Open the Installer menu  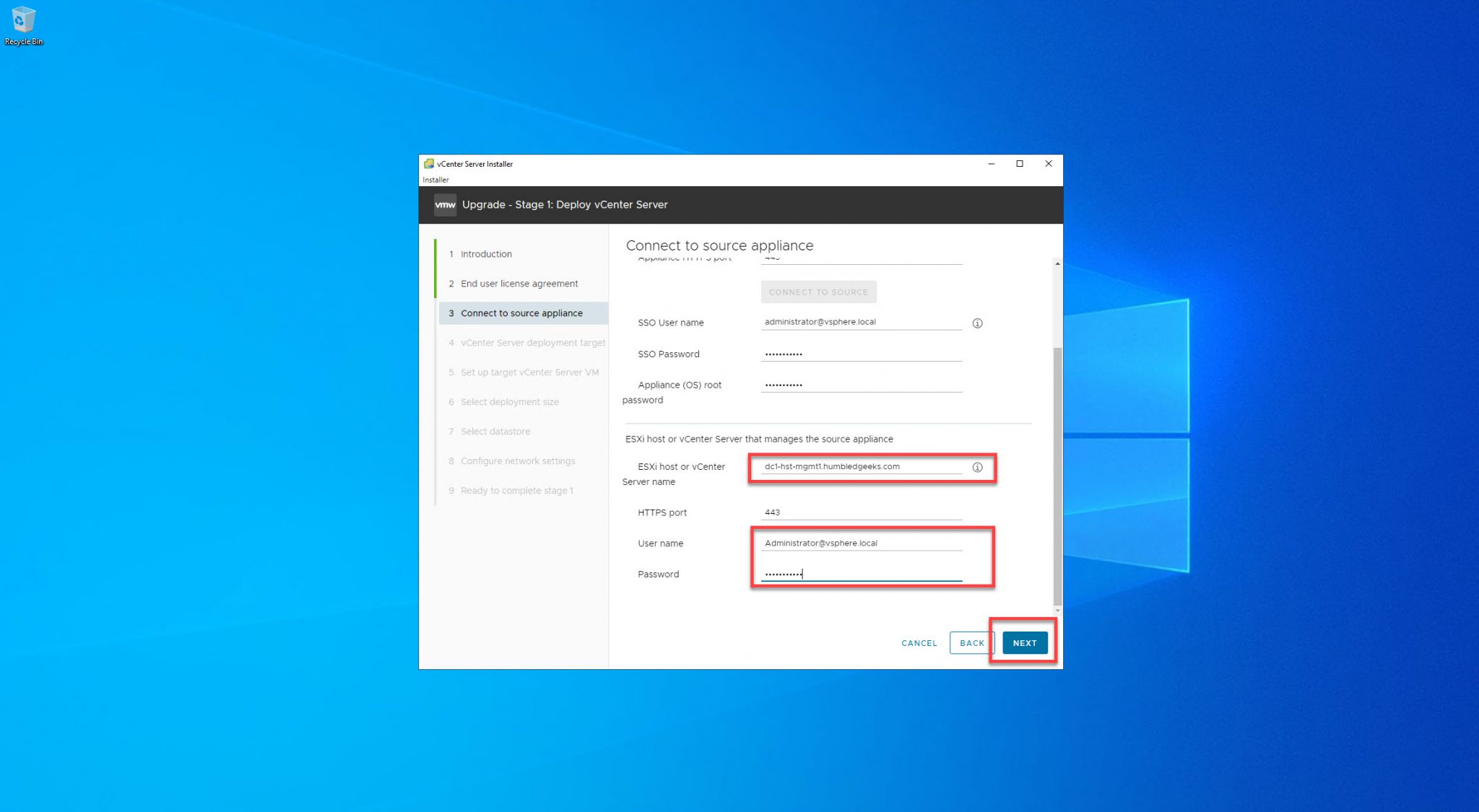(x=435, y=180)
